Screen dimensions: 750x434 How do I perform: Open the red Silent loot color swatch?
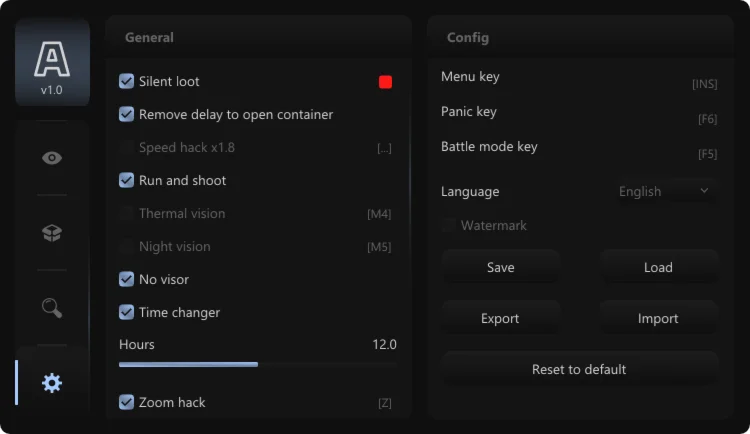tap(385, 82)
